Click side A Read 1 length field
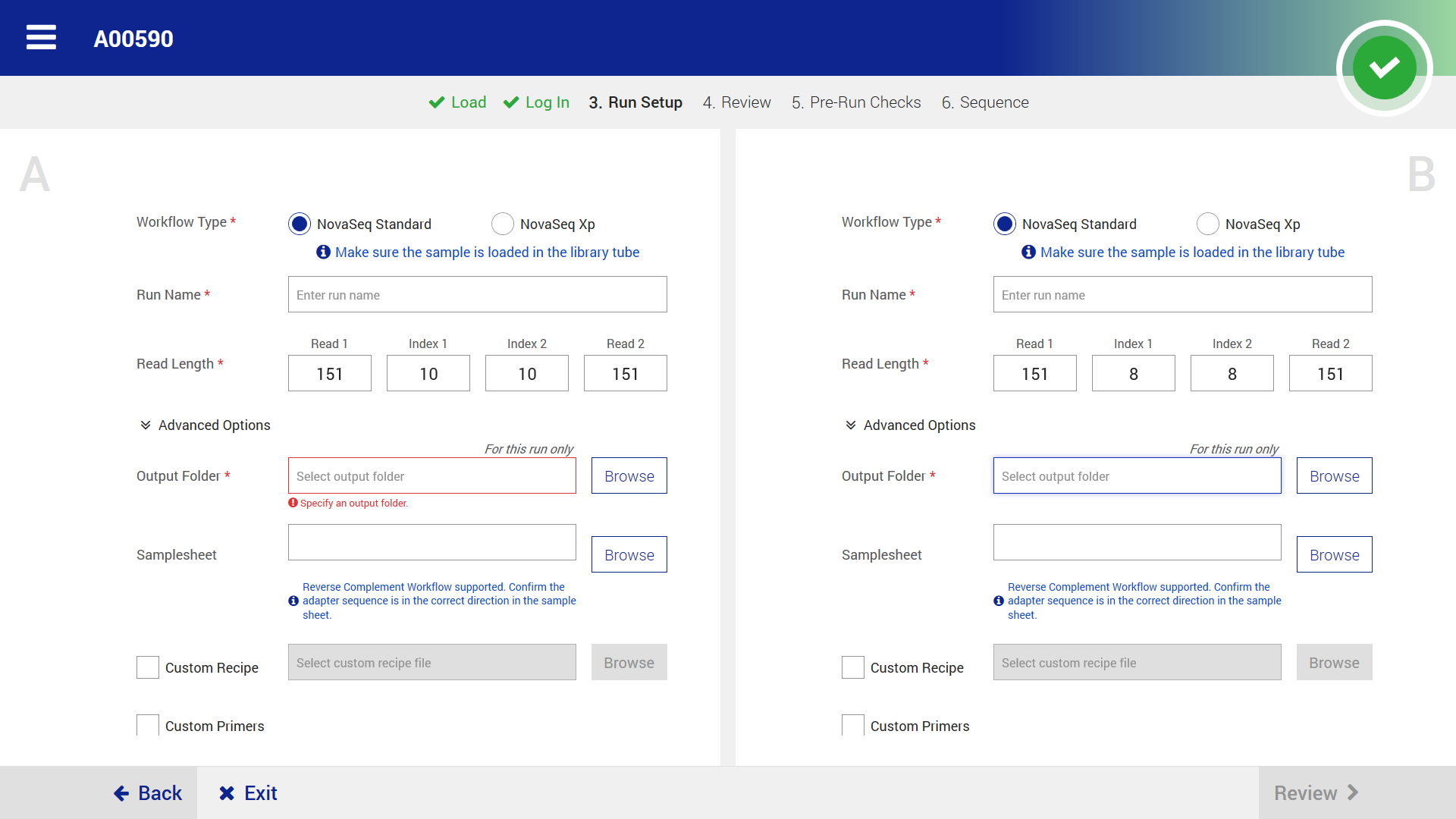The width and height of the screenshot is (1456, 819). click(330, 373)
